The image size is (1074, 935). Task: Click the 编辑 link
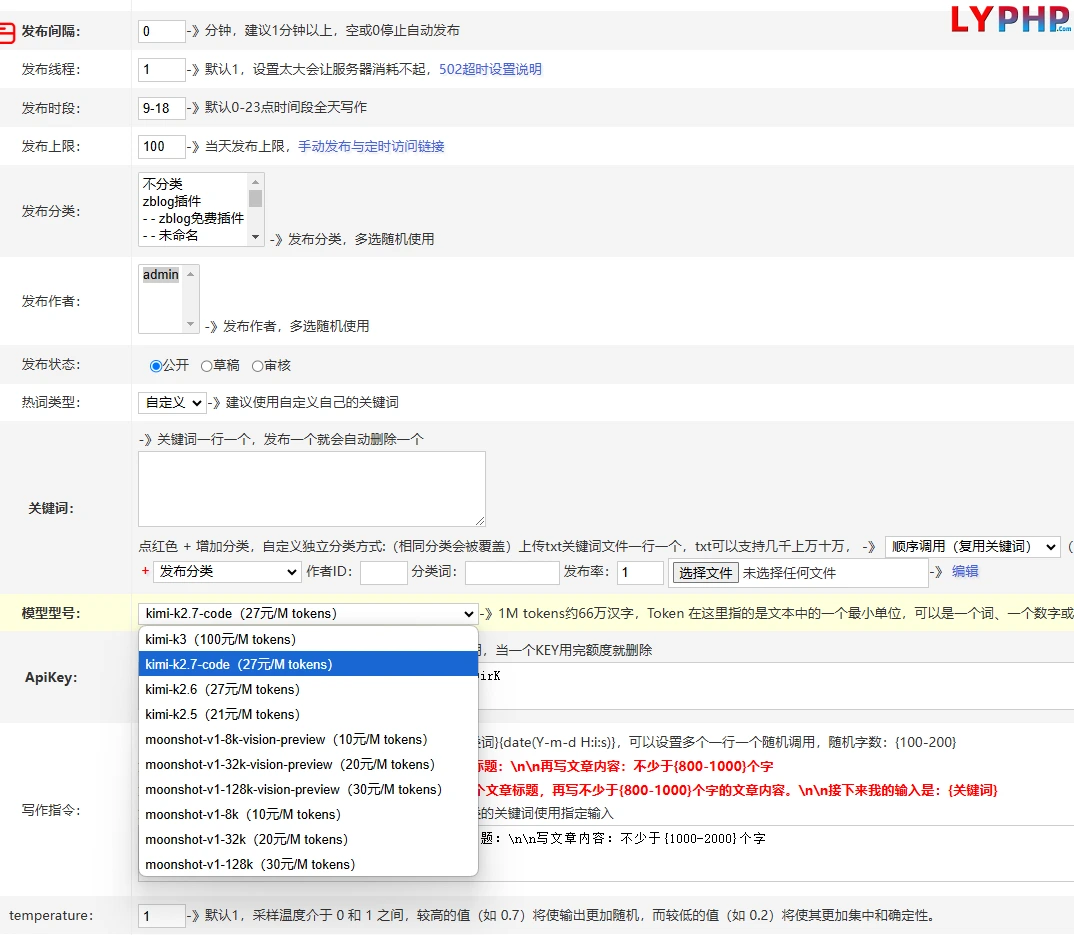[965, 571]
